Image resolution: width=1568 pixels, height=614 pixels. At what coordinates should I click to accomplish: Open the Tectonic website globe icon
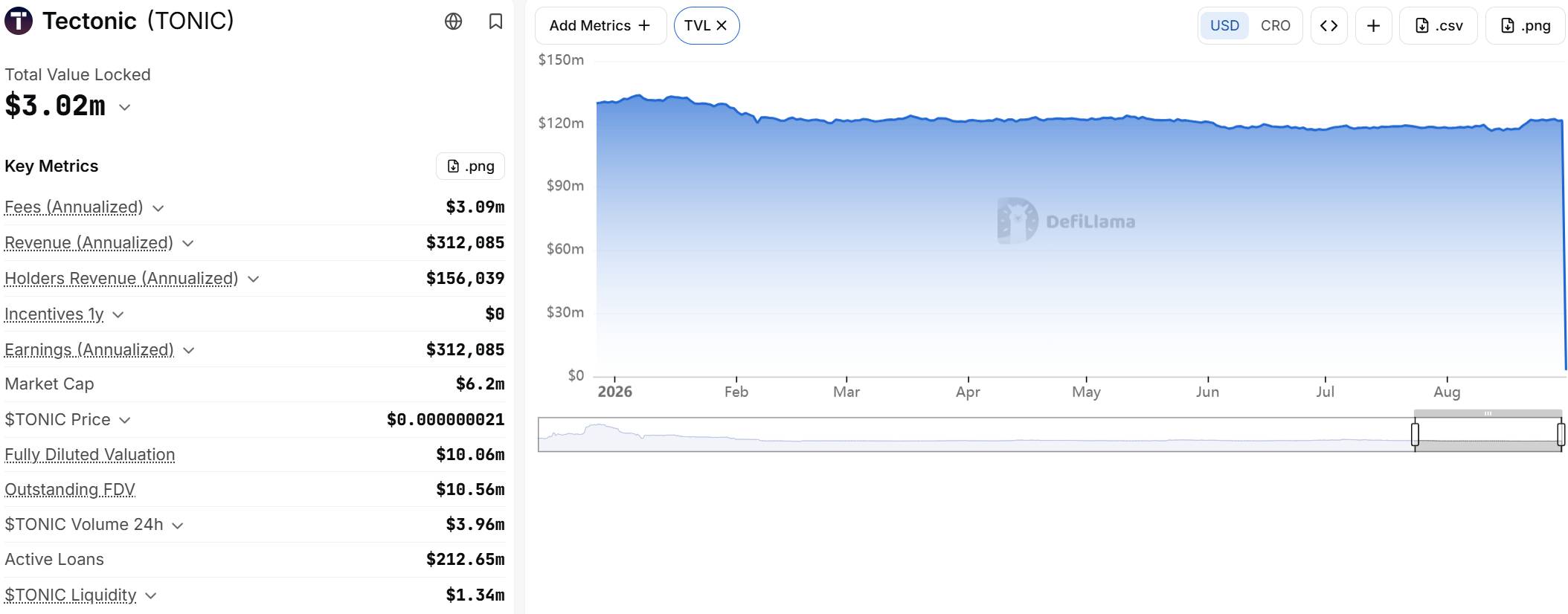click(453, 22)
